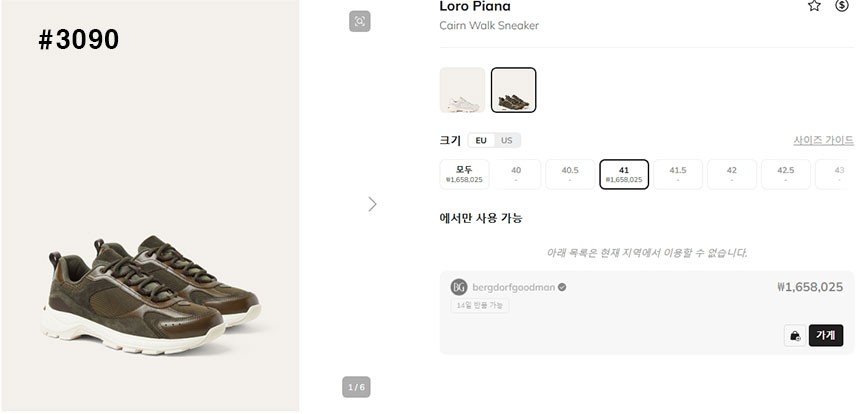The height and width of the screenshot is (414, 860).
Task: Select the 모두 (all sizes) option
Action: [x=464, y=174]
